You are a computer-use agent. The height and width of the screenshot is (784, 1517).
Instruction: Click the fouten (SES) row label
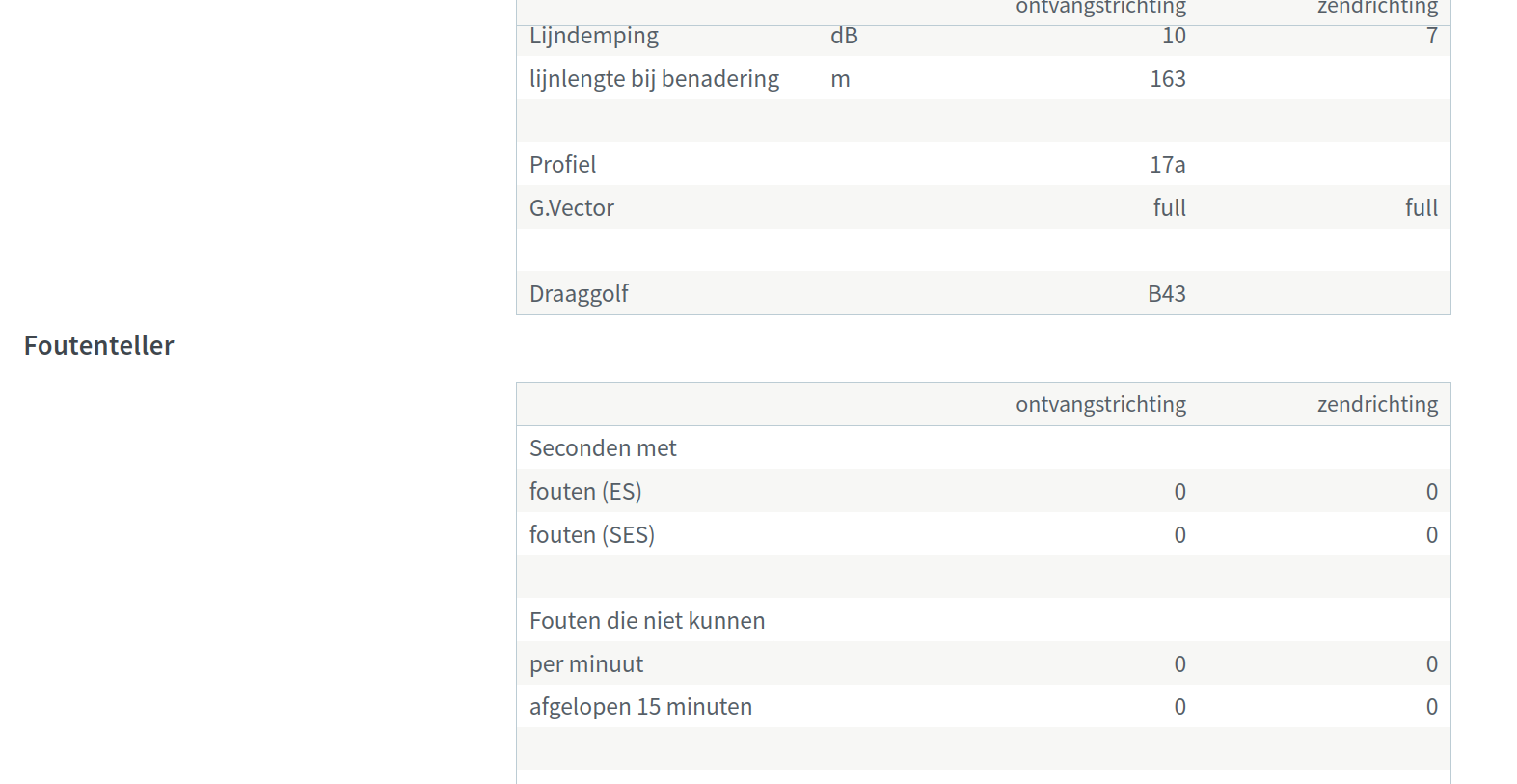(x=592, y=535)
